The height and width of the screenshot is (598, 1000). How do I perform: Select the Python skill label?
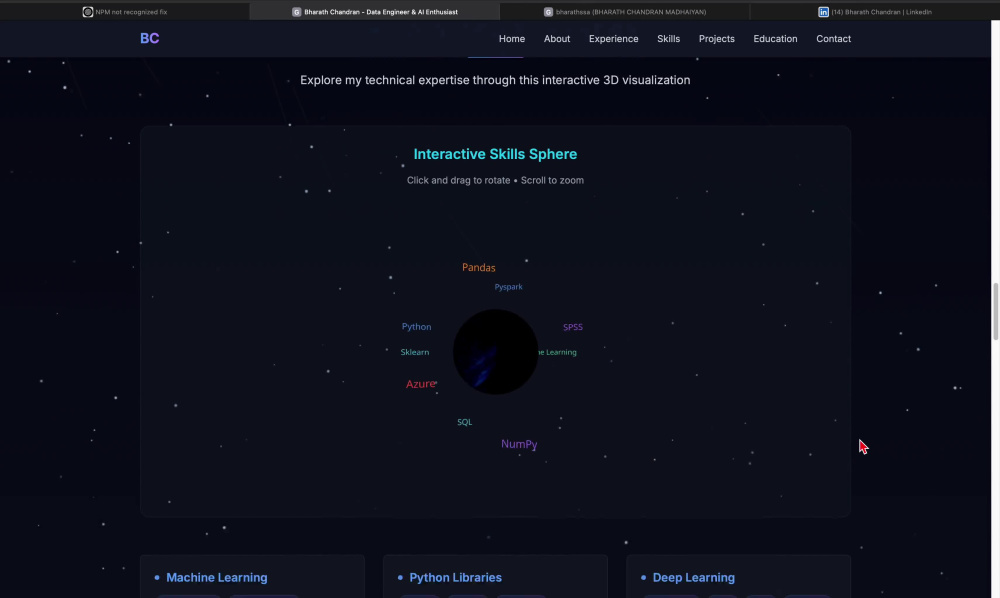[x=416, y=326]
